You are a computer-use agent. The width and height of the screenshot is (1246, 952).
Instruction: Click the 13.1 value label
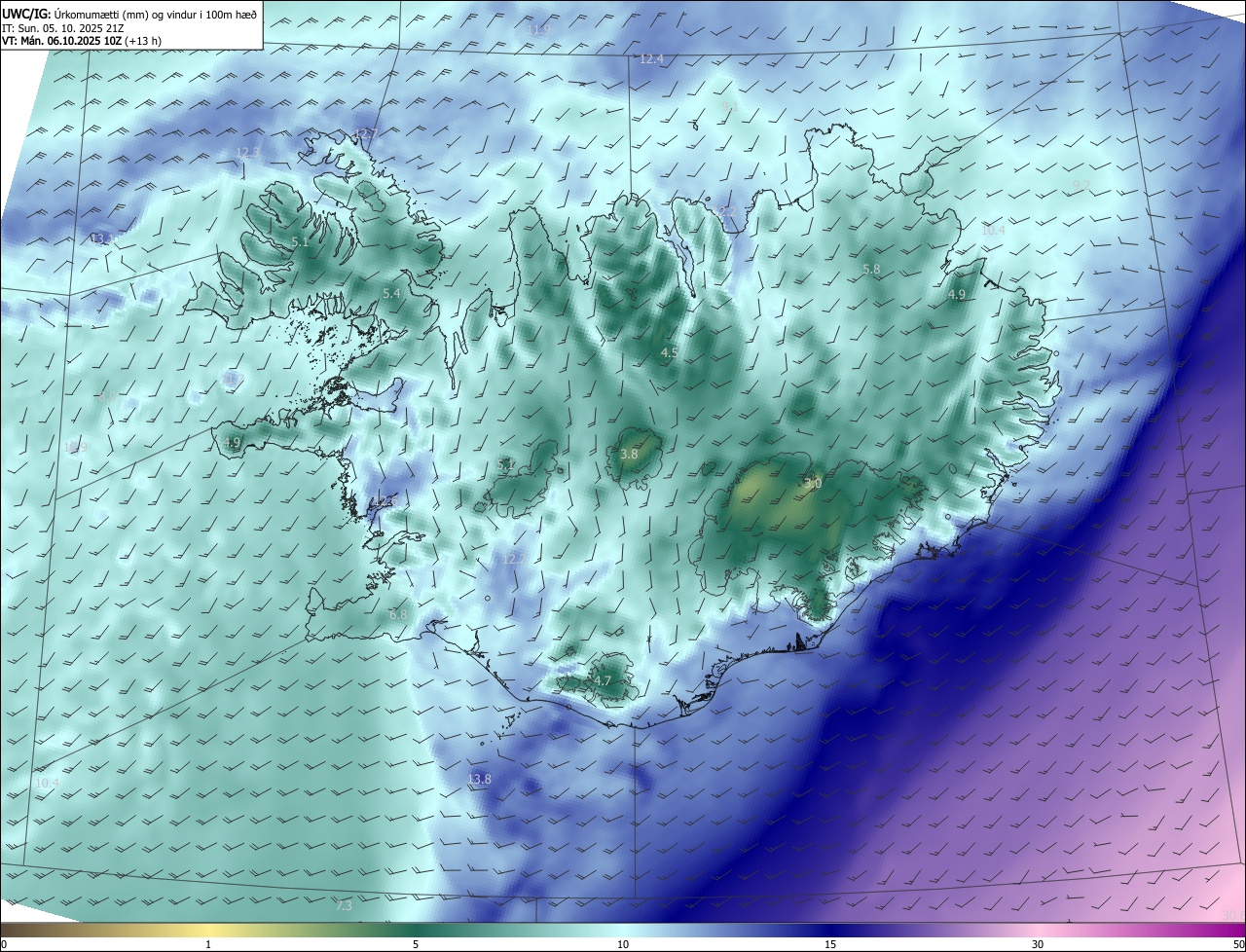103,238
